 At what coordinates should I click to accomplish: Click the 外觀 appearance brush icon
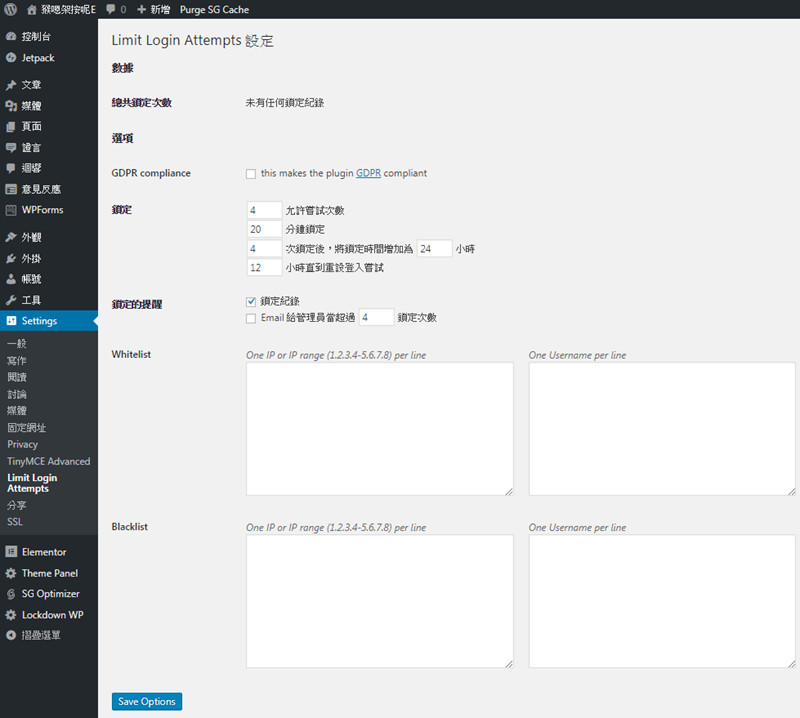[11, 237]
